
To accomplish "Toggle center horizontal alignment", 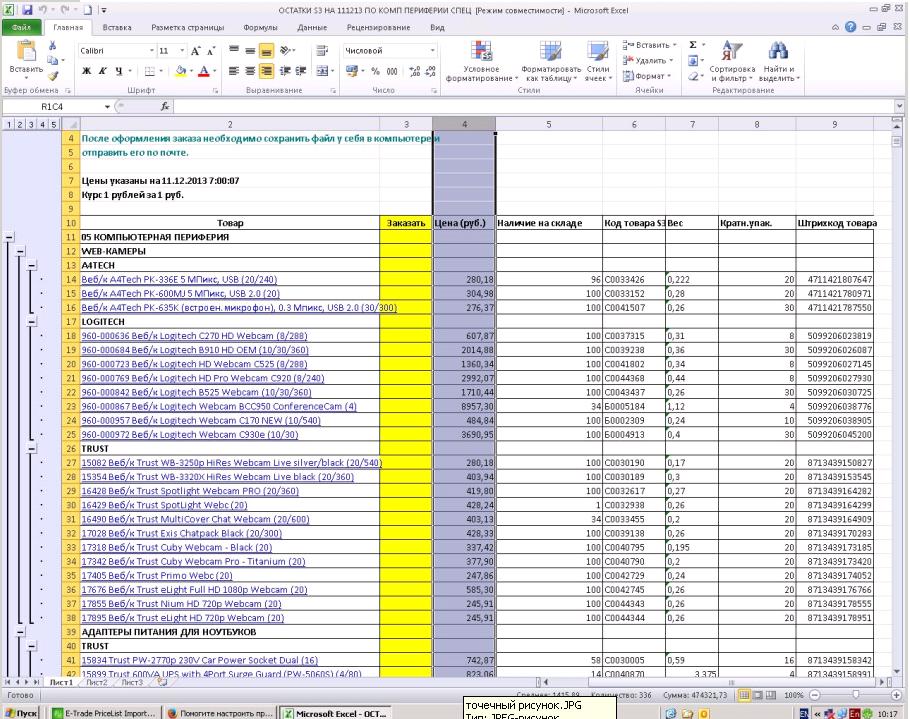I will click(x=250, y=71).
